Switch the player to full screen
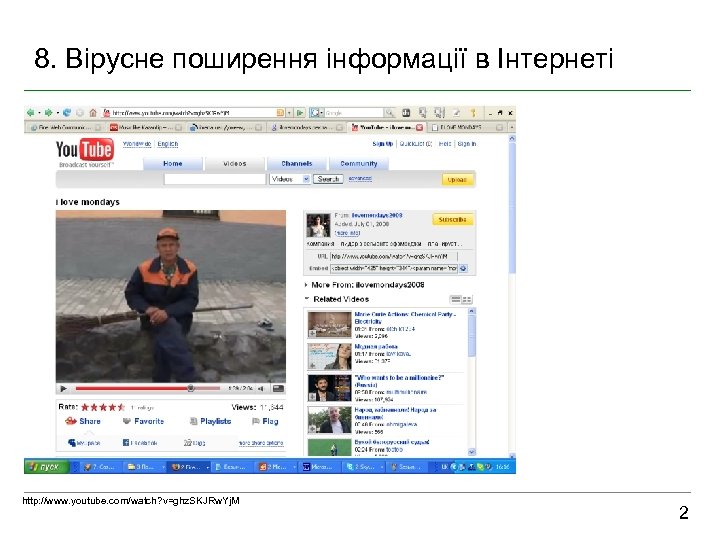Screen dimensions: 720x540 click(278, 388)
